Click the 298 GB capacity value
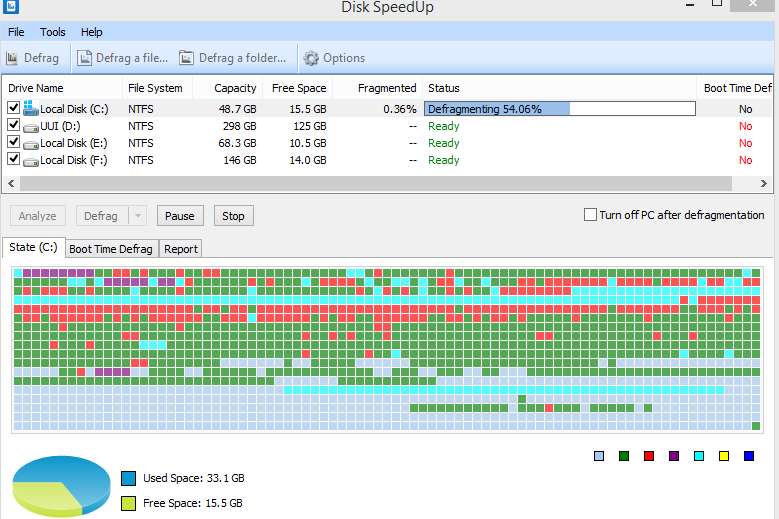The height and width of the screenshot is (519, 779). tap(239, 126)
